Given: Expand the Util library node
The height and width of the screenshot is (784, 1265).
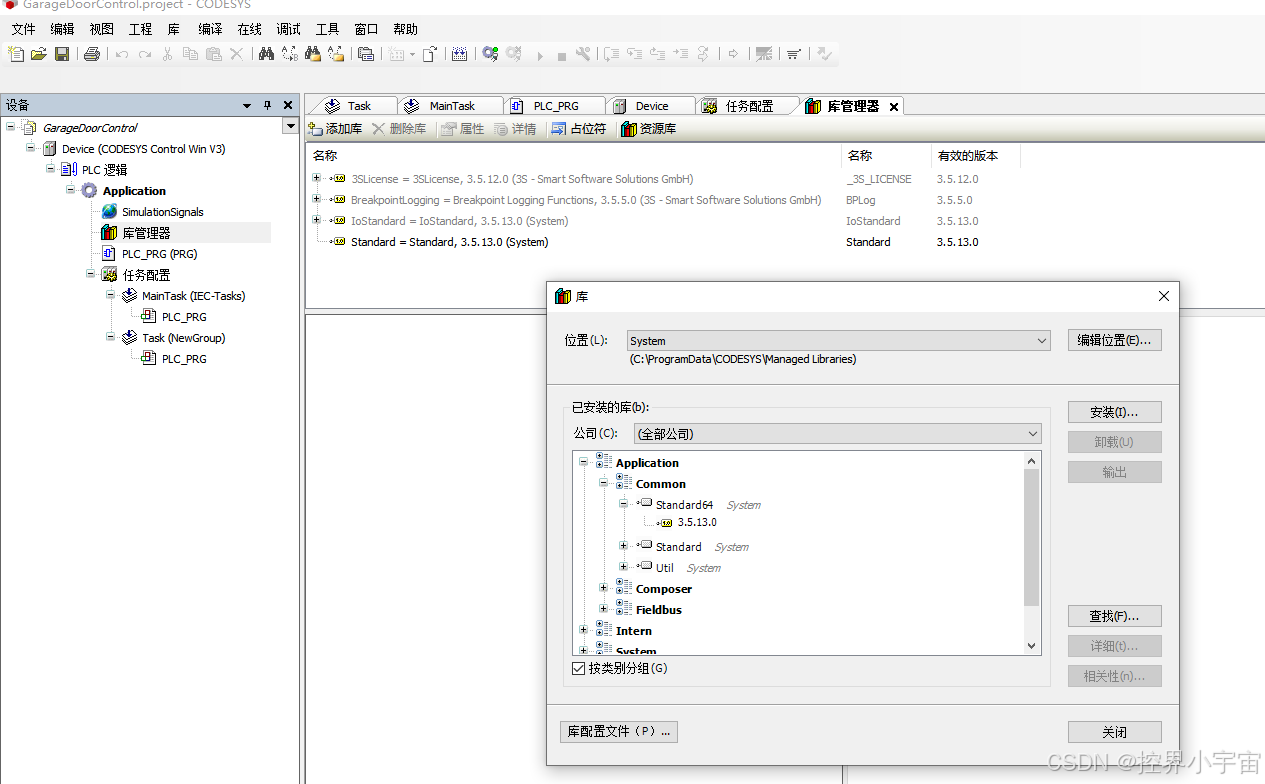Looking at the screenshot, I should coord(623,567).
